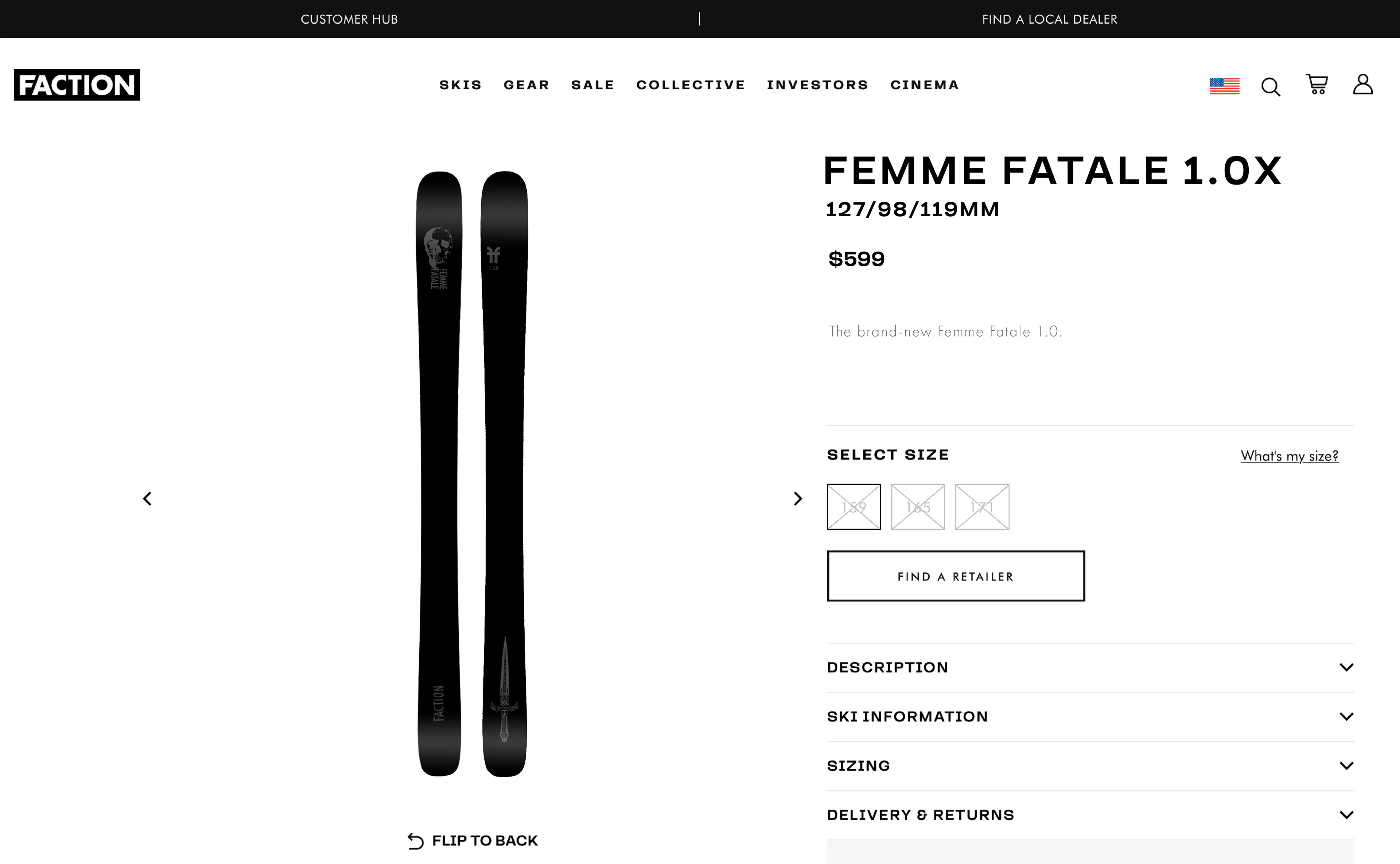Select size 171

pos(982,507)
